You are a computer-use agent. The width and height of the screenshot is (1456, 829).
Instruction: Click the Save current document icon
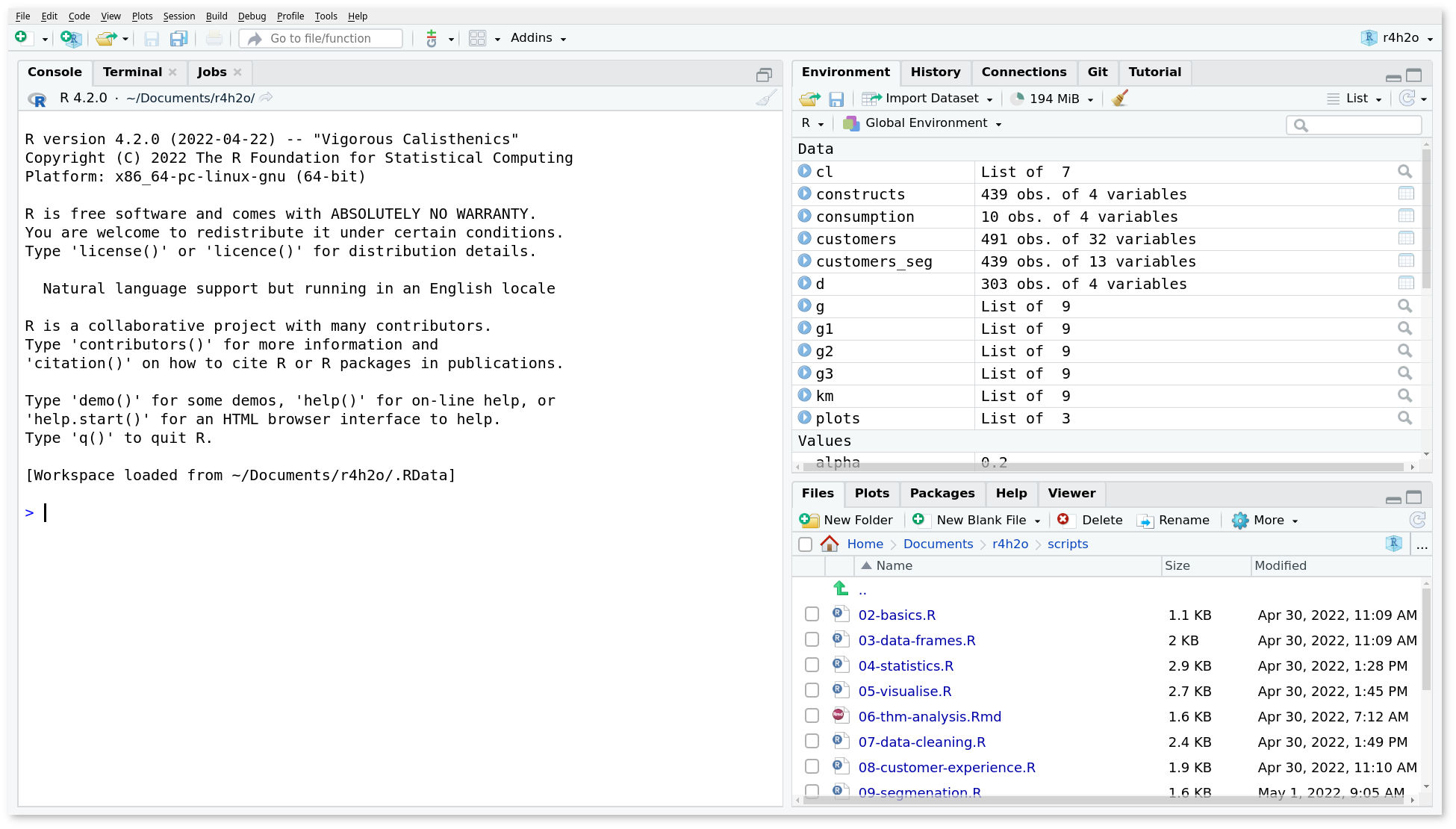152,39
